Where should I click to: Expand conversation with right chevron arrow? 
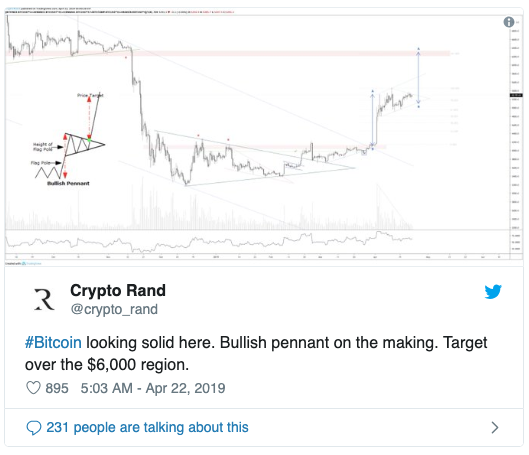click(x=495, y=427)
